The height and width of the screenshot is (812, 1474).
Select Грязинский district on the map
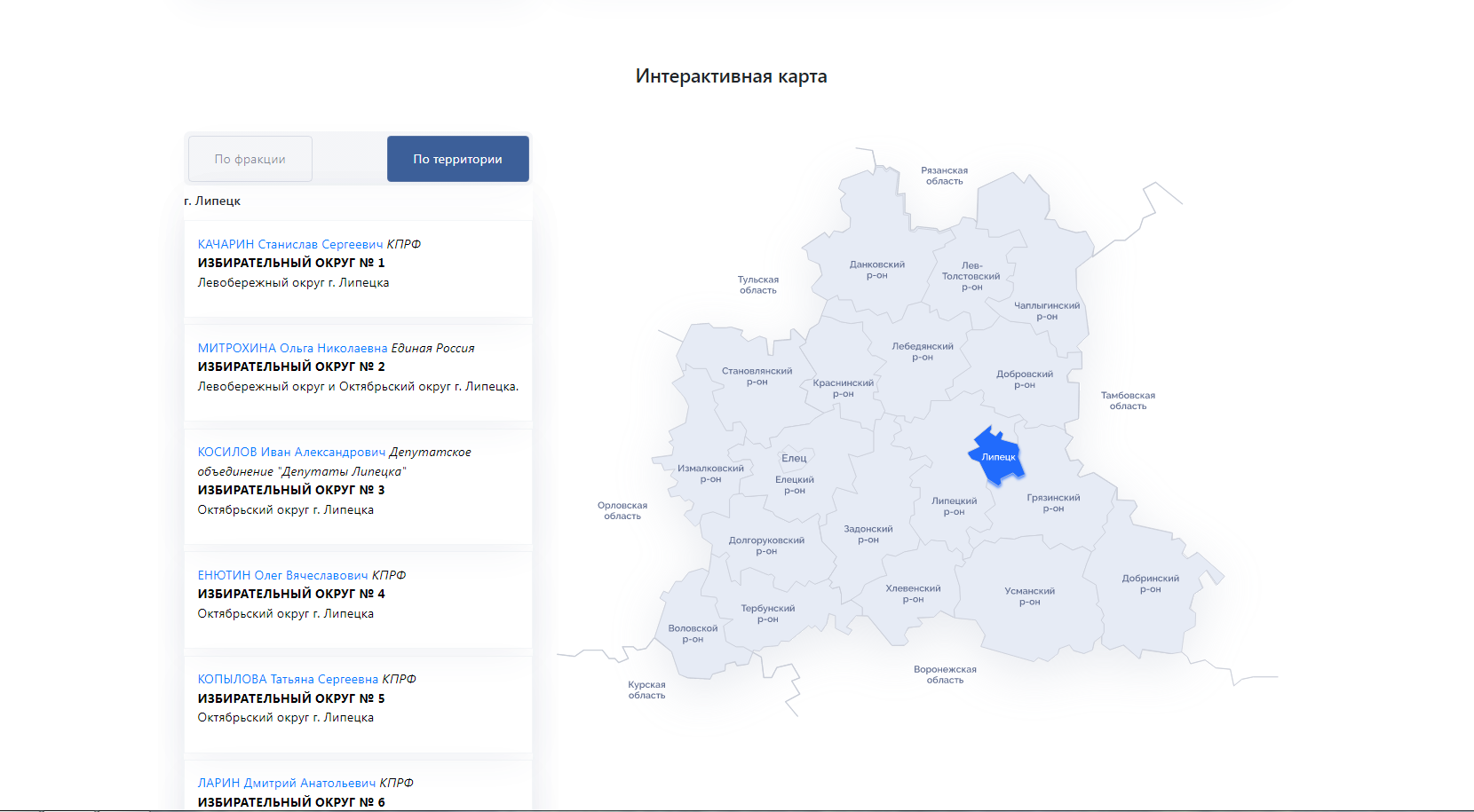pos(1053,503)
